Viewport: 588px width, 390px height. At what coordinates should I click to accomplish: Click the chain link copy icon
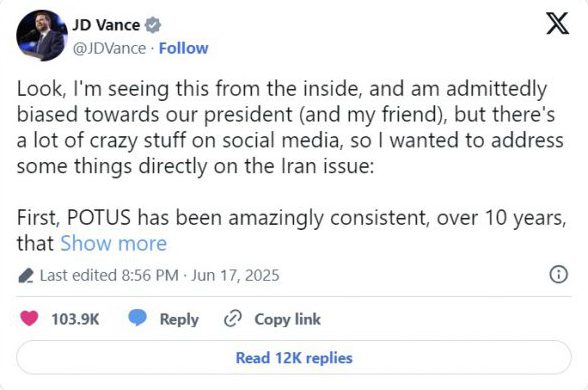(x=232, y=319)
